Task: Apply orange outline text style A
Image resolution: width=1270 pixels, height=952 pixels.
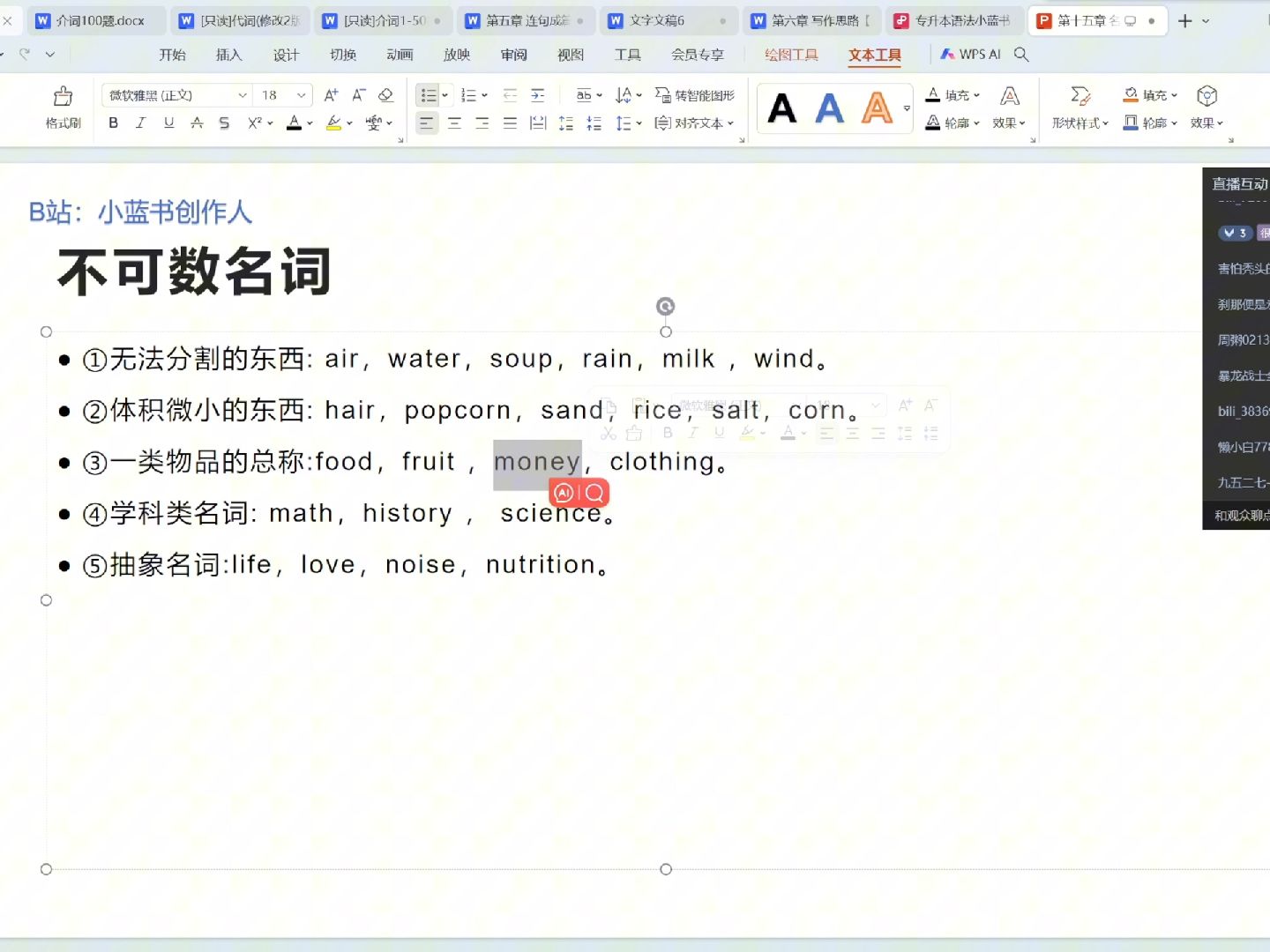Action: tap(877, 109)
